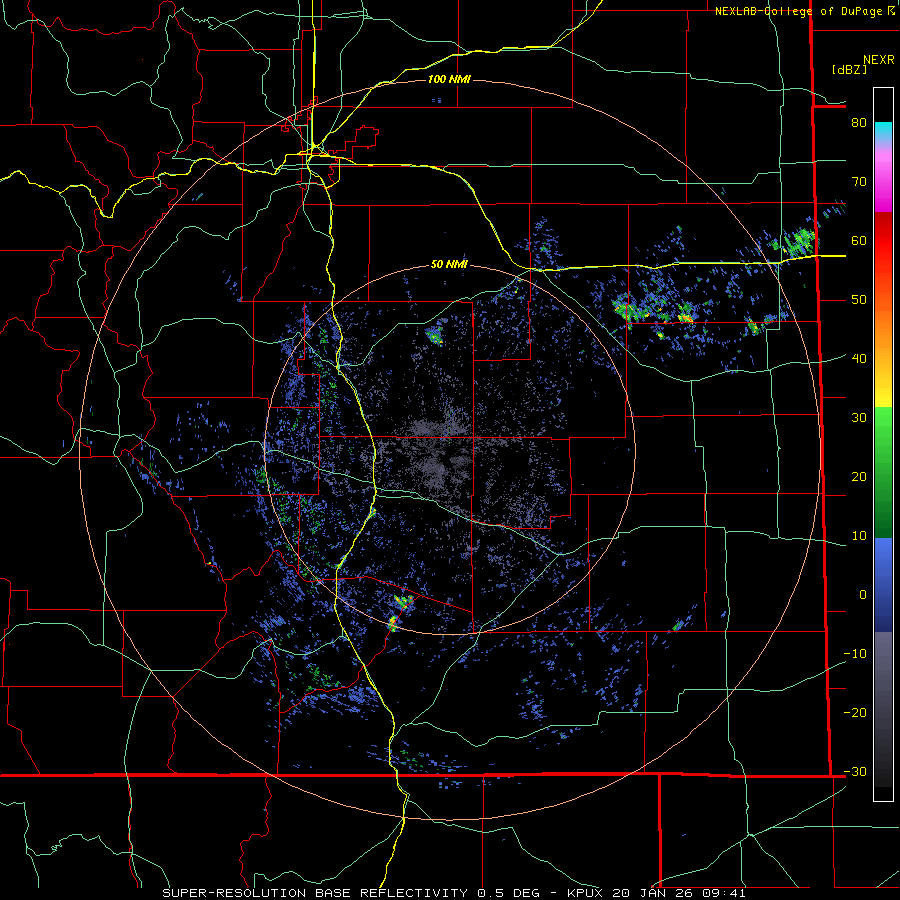This screenshot has height=900, width=900.
Task: Select the 70 value on the dBZ scale
Action: [859, 181]
